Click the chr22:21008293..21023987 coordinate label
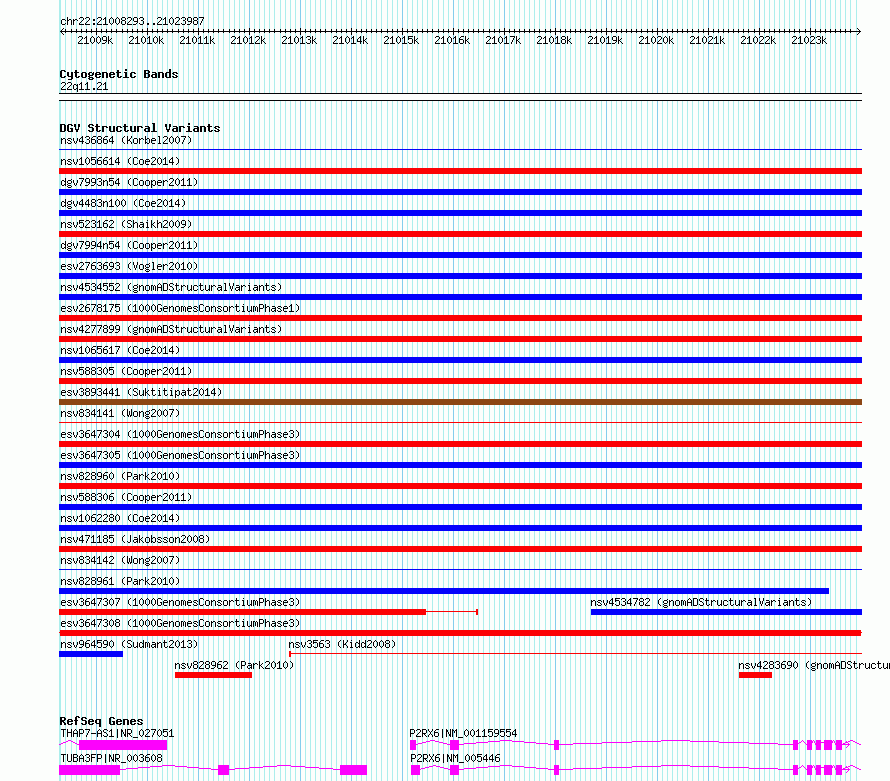 132,21
